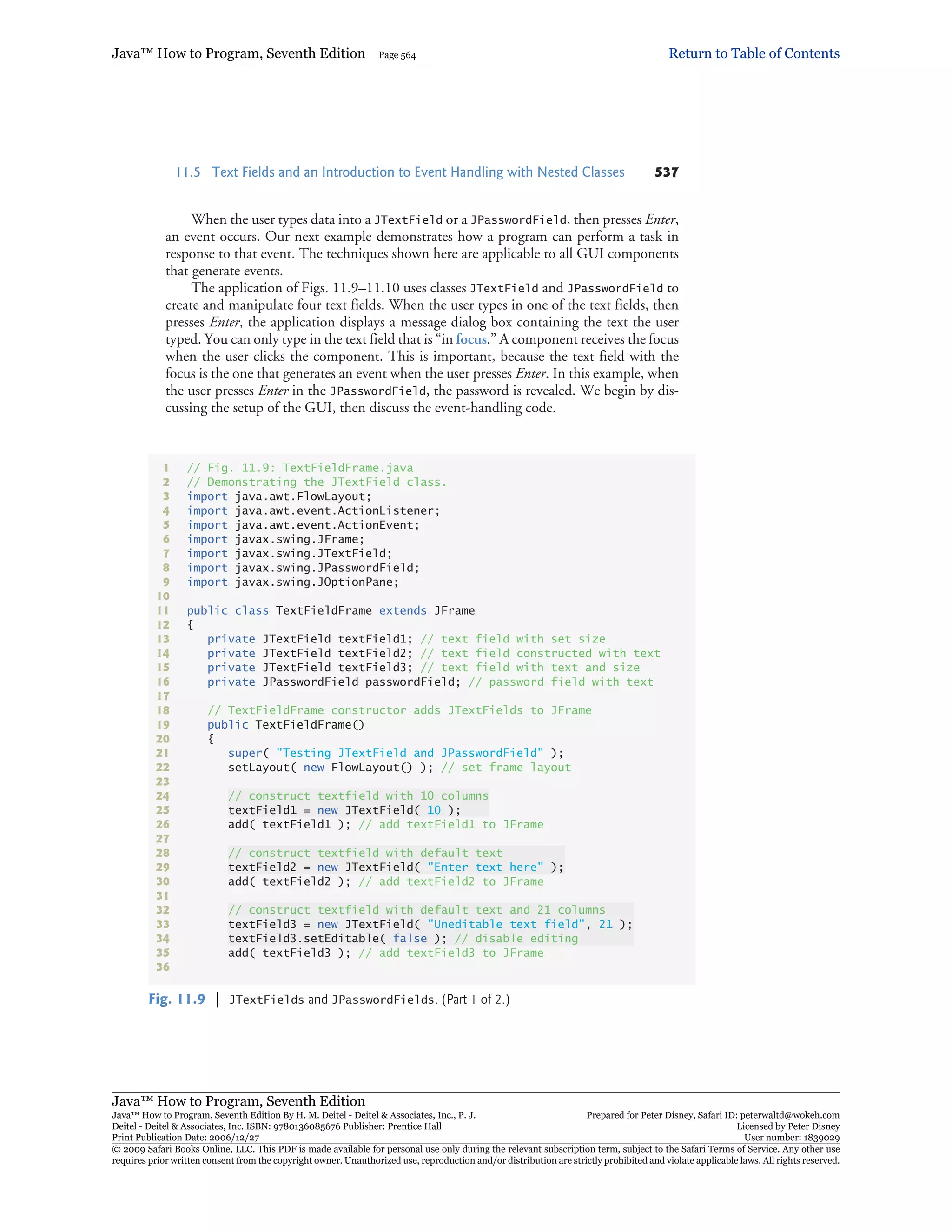Viewport: 952px width, 1232px height.
Task: Click the 'Enter text here' string literal
Action: (x=485, y=867)
